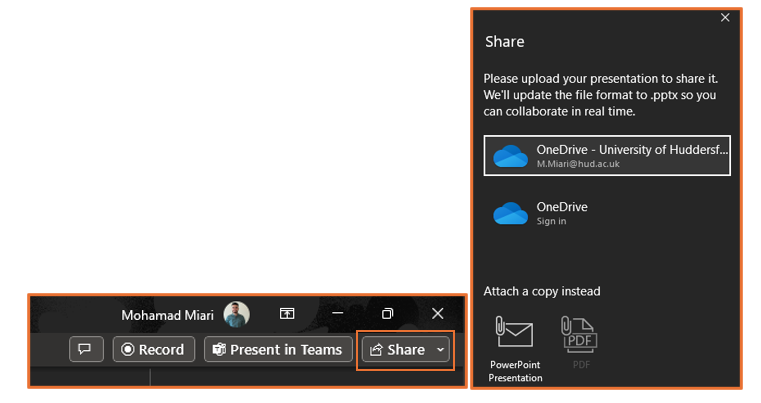761x403 pixels.
Task: Toggle ribbon display options icon
Action: [x=287, y=314]
